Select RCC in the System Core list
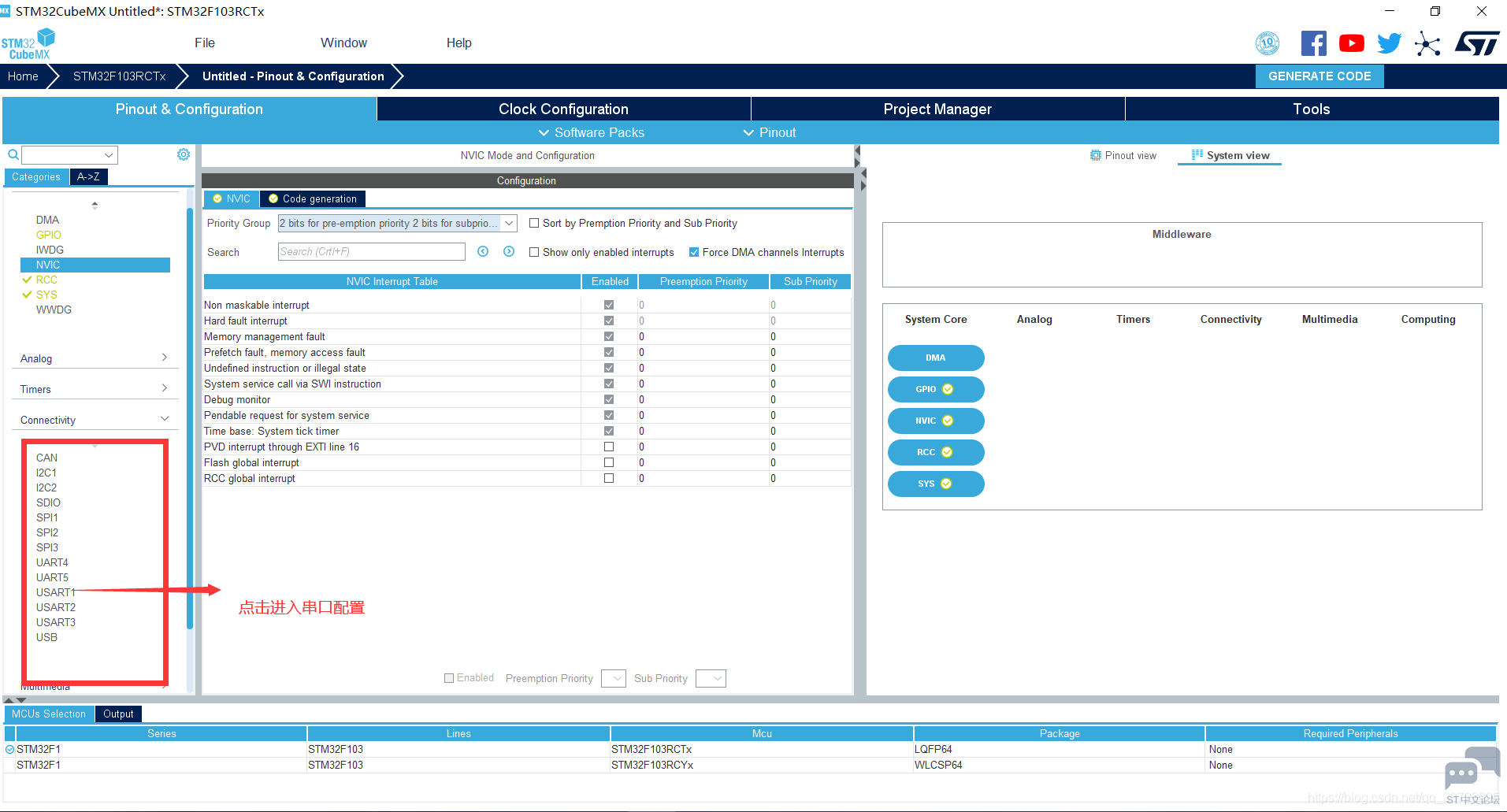Image resolution: width=1507 pixels, height=812 pixels. (x=46, y=280)
